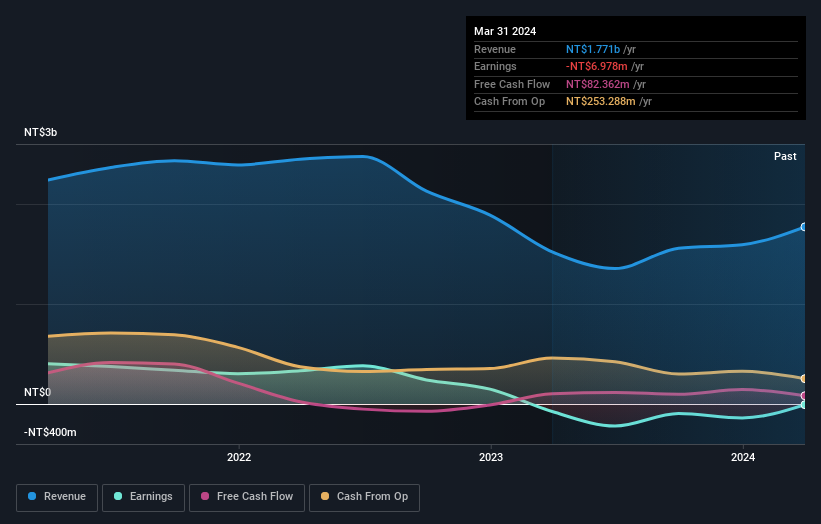
Task: Click the NT$253.288m cash from op value
Action: point(601,102)
